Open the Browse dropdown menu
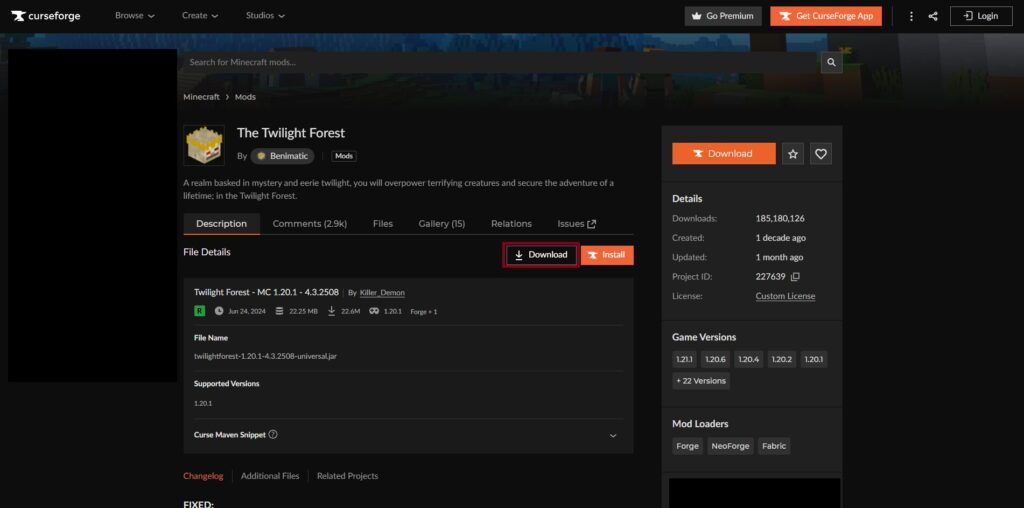The width and height of the screenshot is (1024, 508). 135,16
